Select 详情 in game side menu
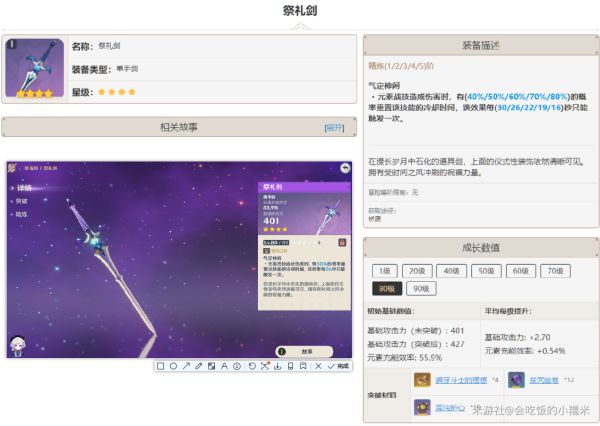 24,188
